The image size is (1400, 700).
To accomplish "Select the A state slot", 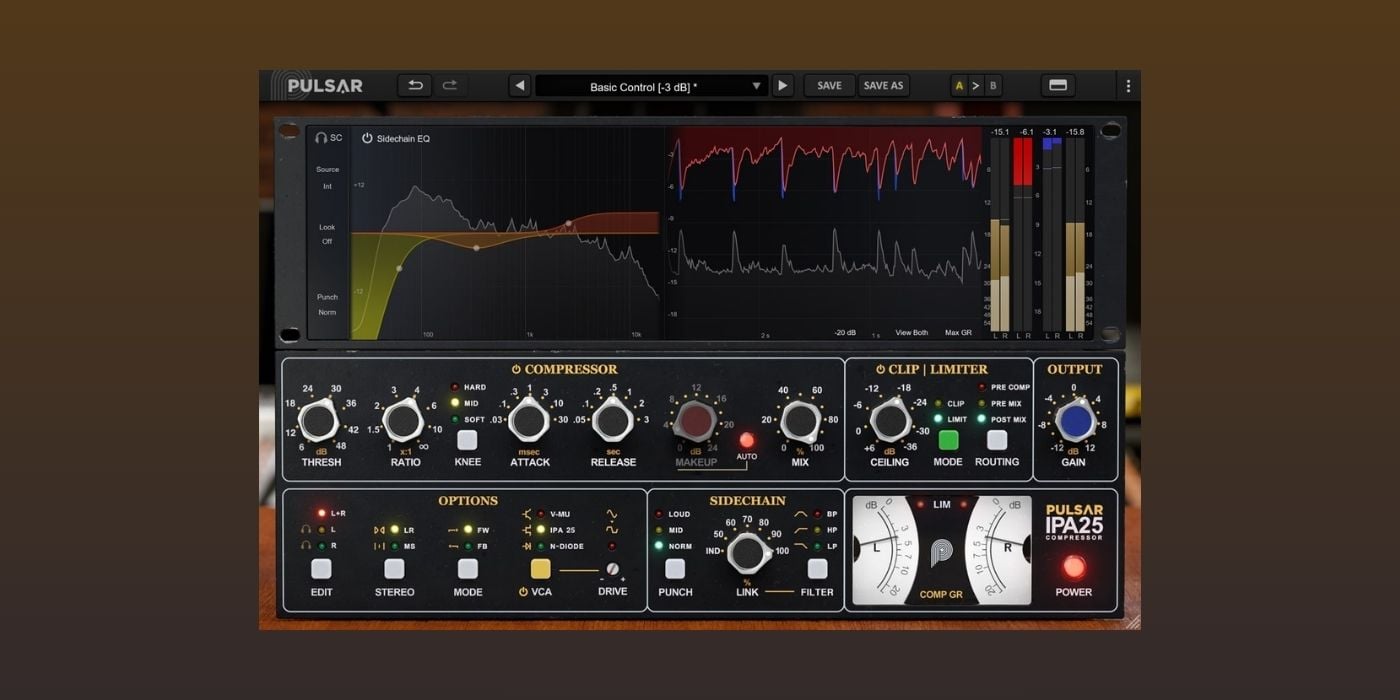I will (x=959, y=86).
